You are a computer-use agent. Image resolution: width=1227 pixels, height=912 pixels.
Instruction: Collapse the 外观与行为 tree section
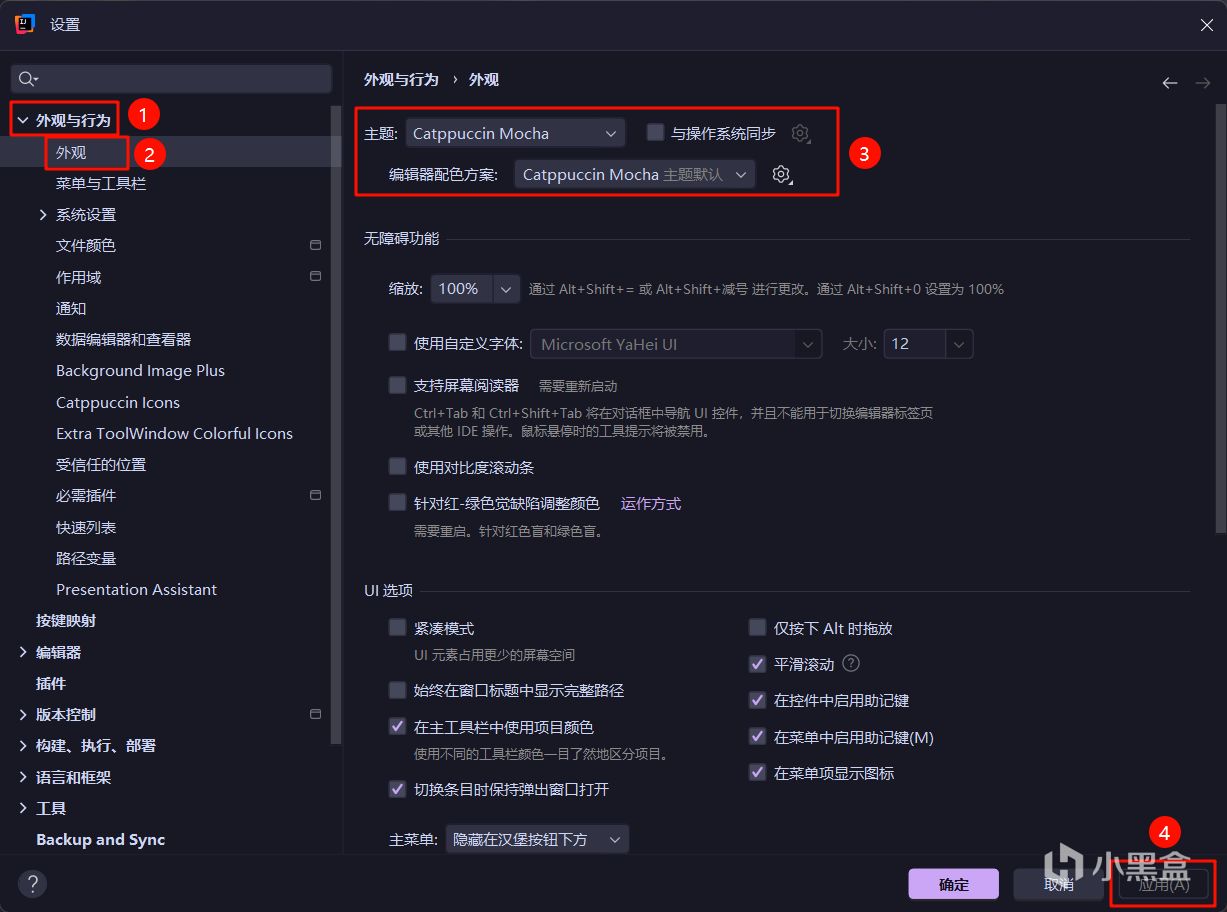22,120
